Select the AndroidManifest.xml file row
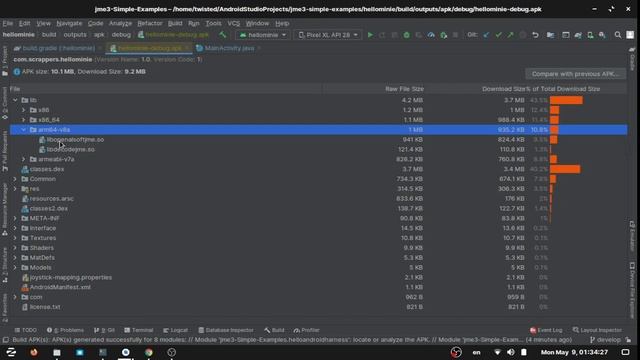 (319, 287)
